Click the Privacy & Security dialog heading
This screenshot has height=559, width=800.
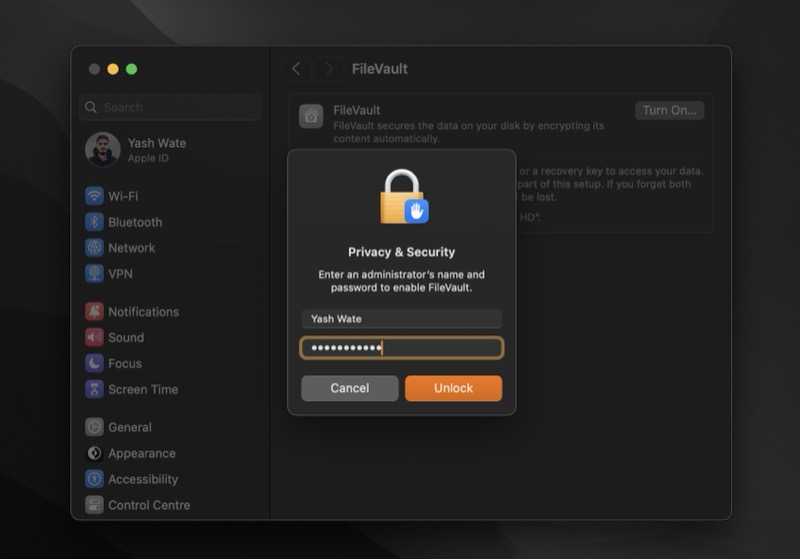point(402,252)
